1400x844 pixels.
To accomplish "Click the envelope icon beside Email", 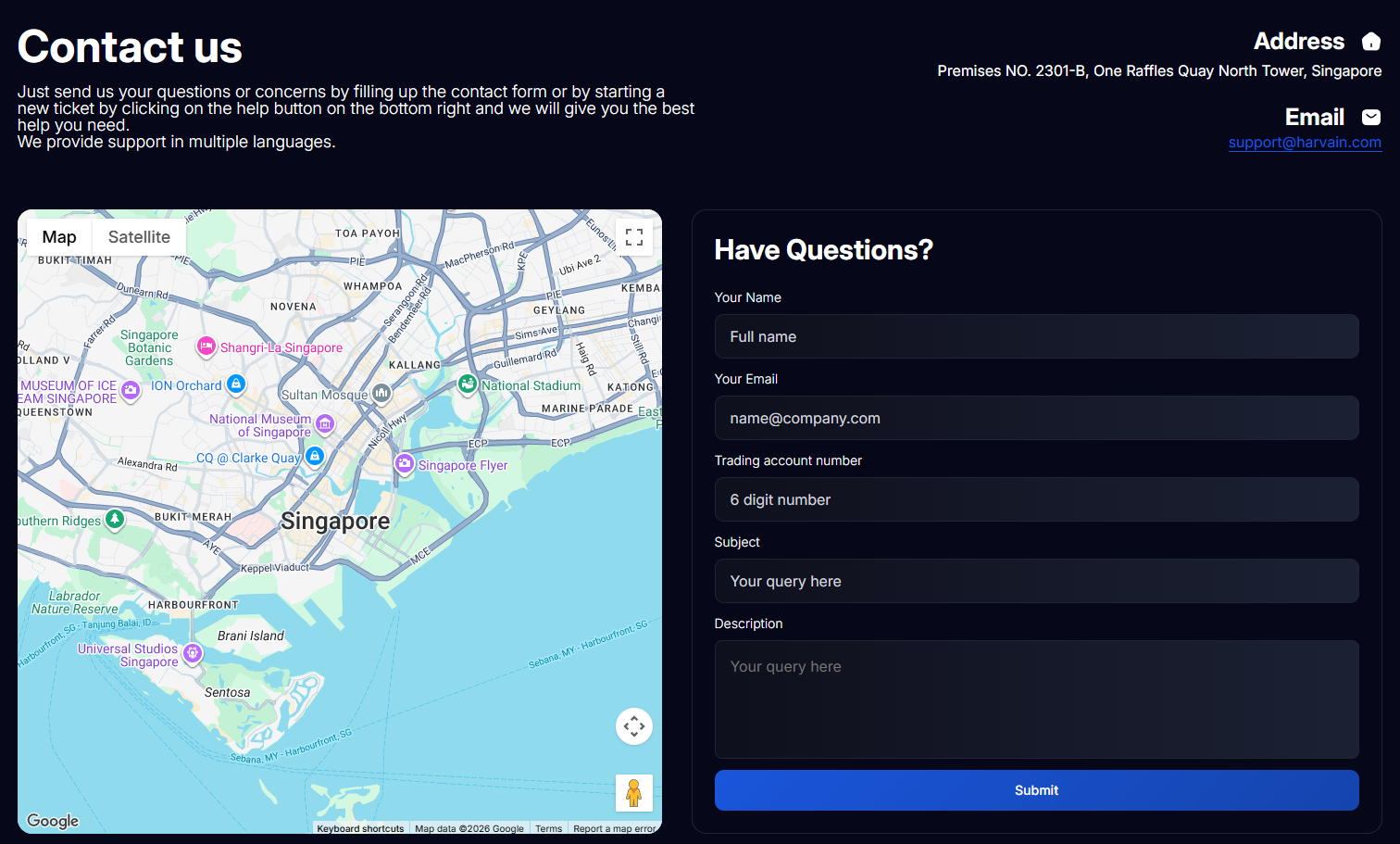I will click(x=1371, y=117).
